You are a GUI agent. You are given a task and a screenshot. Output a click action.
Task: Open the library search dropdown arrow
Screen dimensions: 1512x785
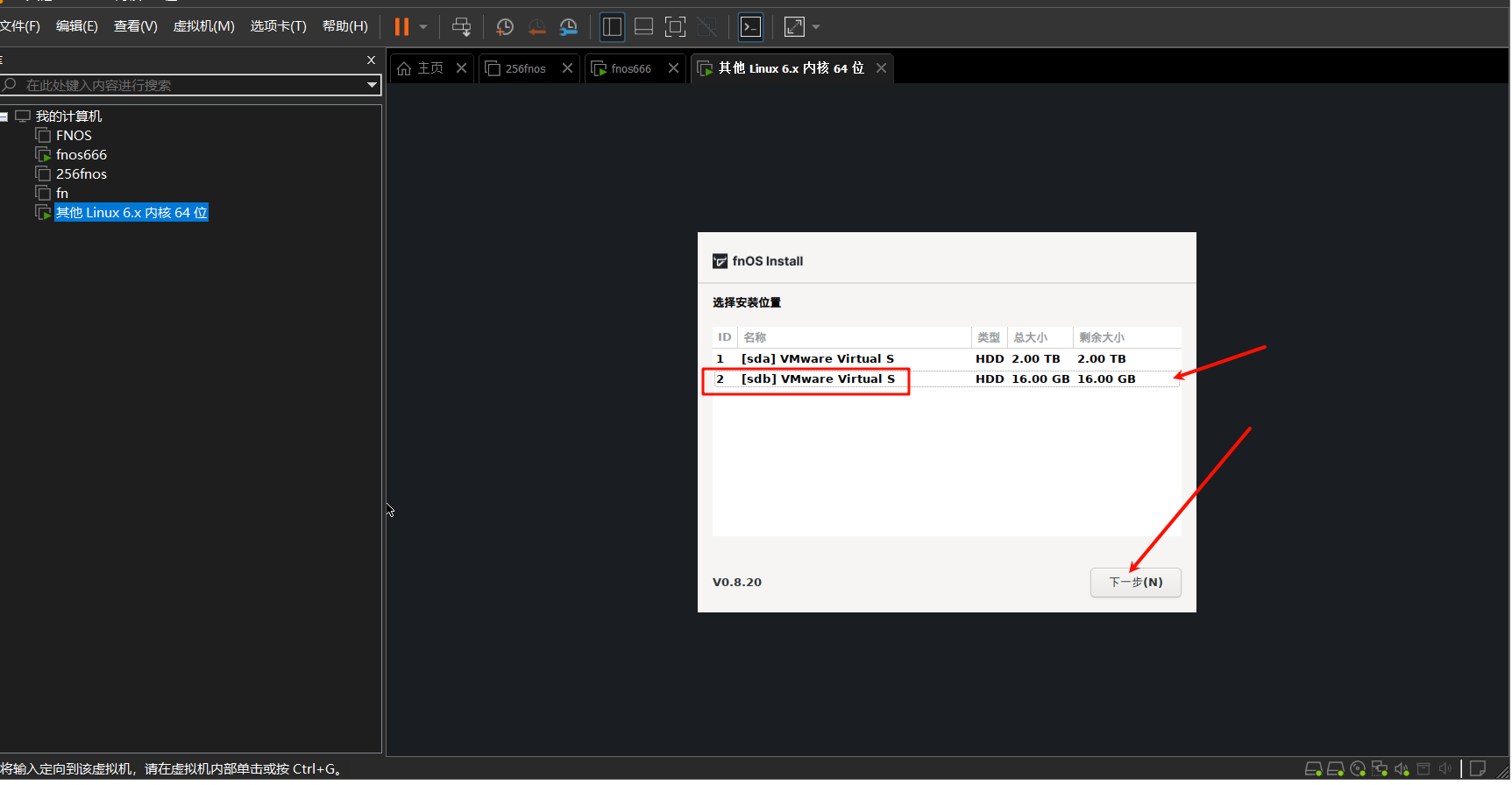pyautogui.click(x=373, y=85)
